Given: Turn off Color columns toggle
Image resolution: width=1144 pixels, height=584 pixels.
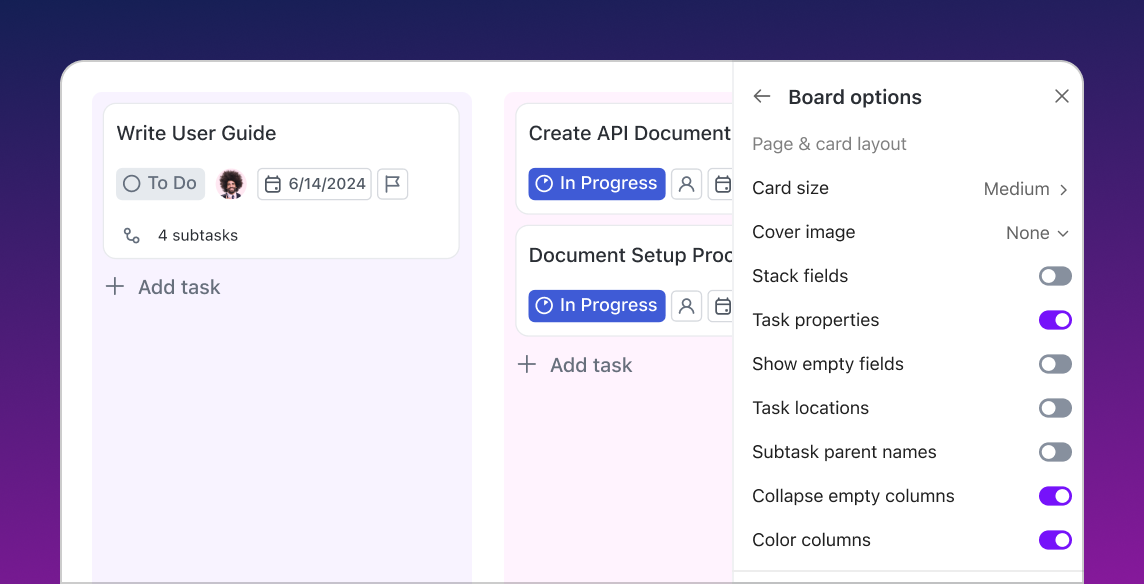Looking at the screenshot, I should point(1055,540).
